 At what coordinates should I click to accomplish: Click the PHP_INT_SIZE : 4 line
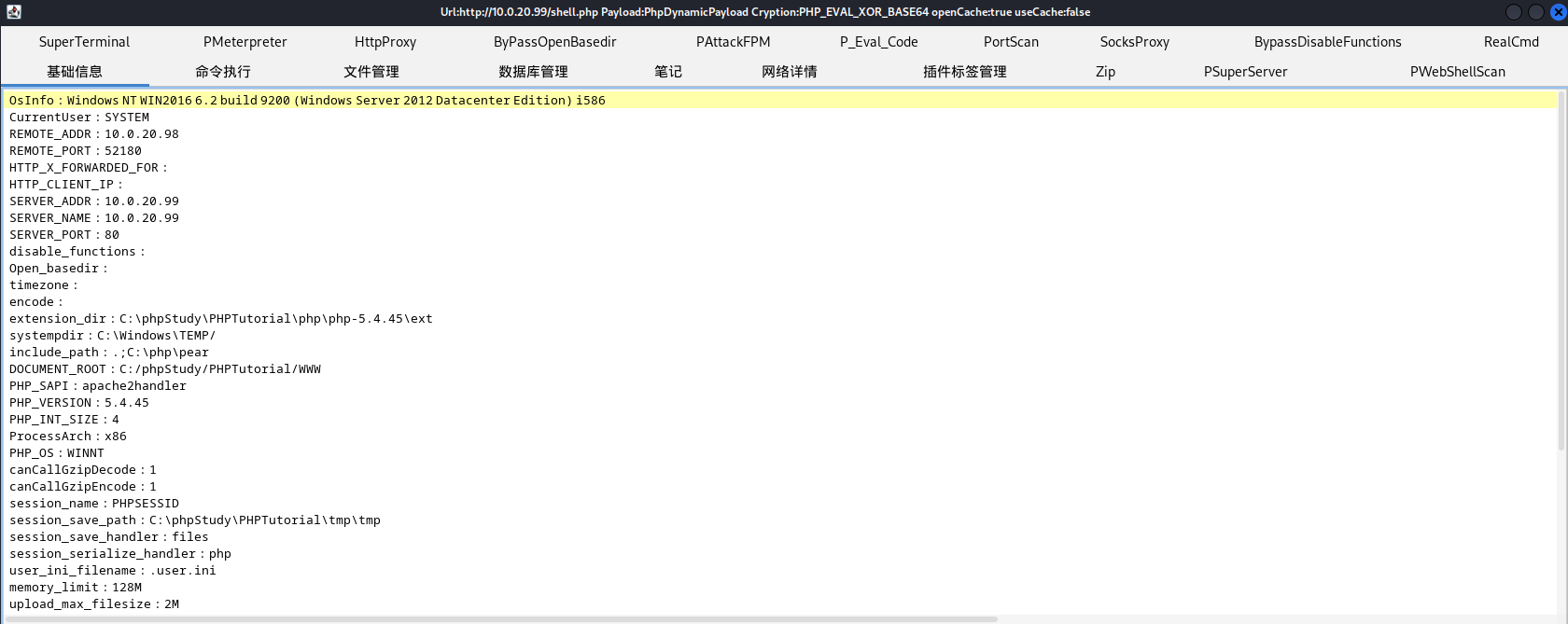pos(64,419)
